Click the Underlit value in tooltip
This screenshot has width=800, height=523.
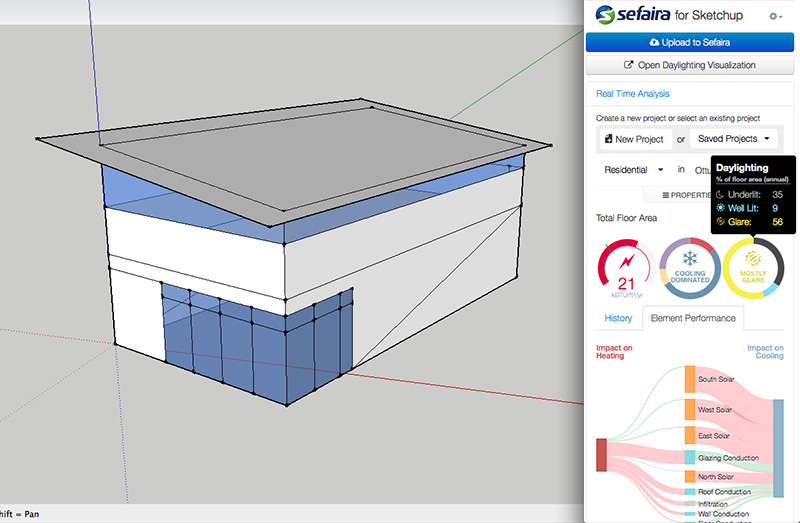coord(778,194)
